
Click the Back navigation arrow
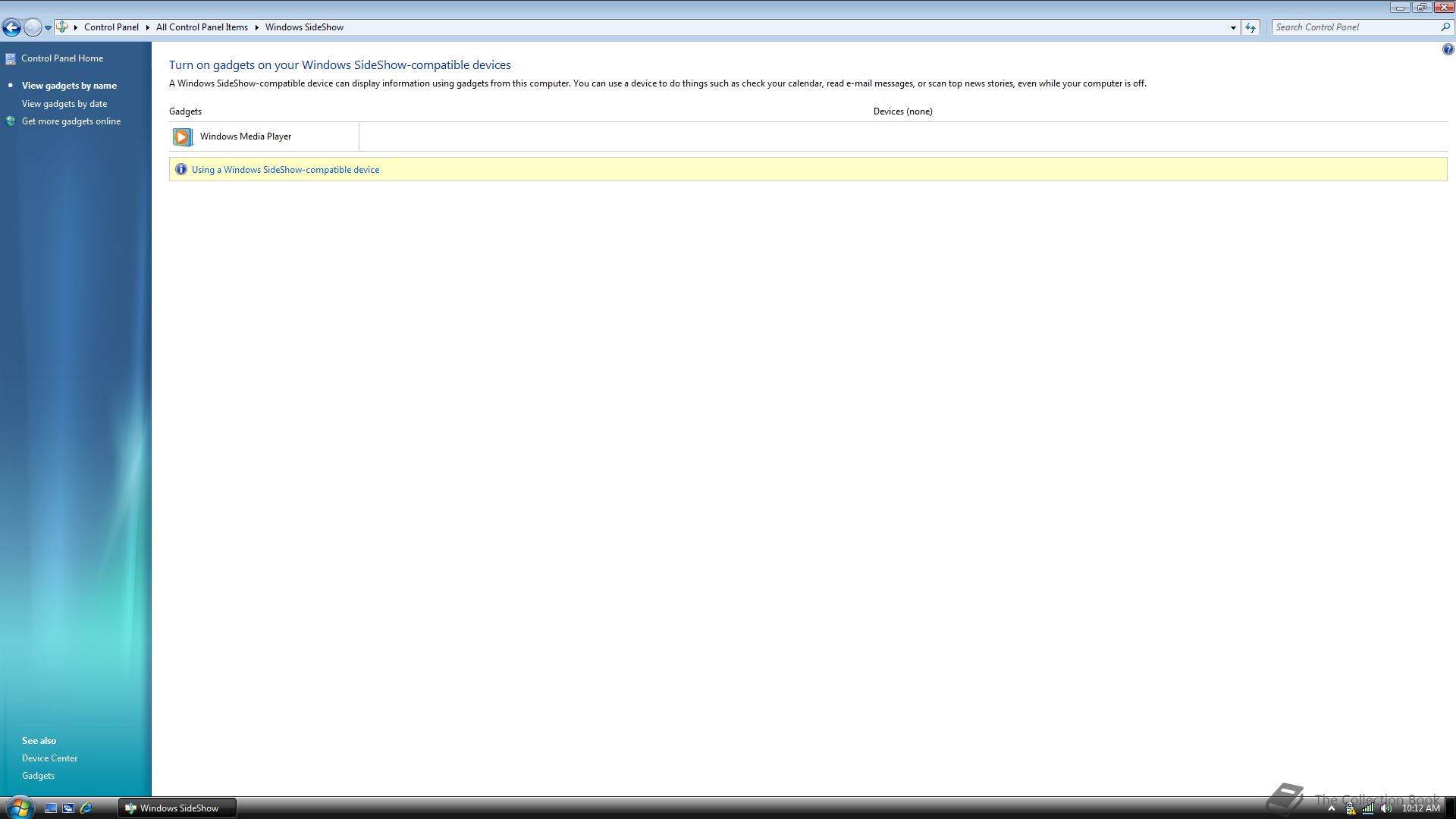[x=11, y=27]
